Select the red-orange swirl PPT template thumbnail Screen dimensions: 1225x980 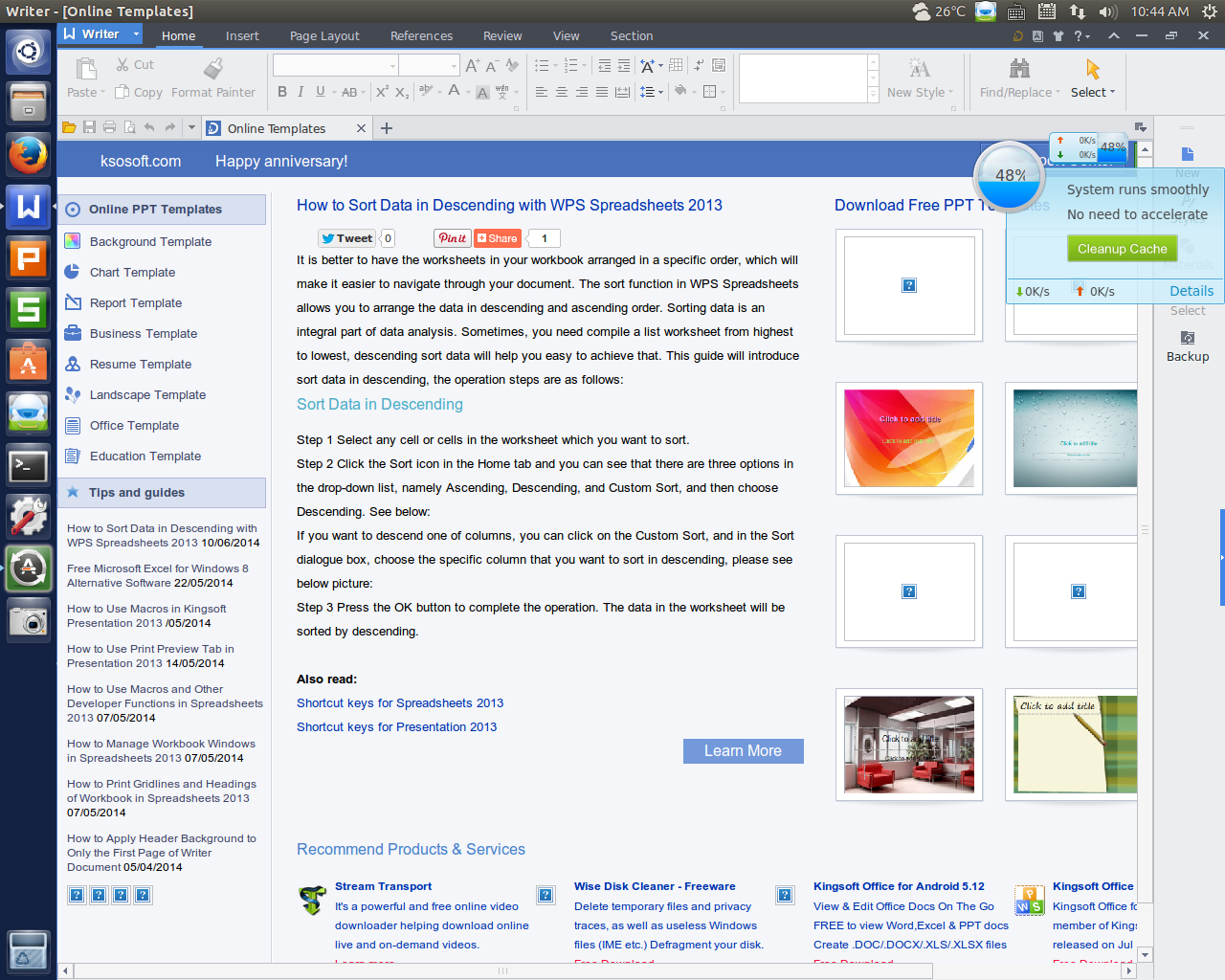coord(909,437)
